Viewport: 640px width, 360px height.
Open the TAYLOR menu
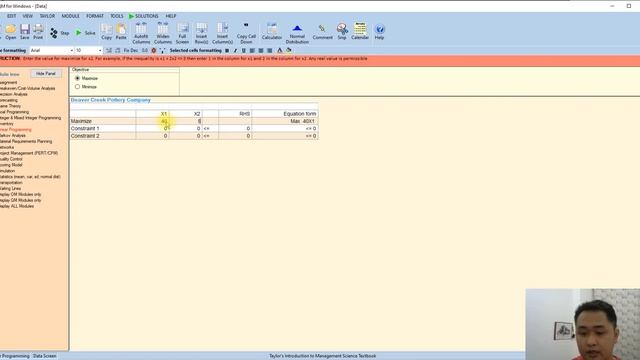47,16
